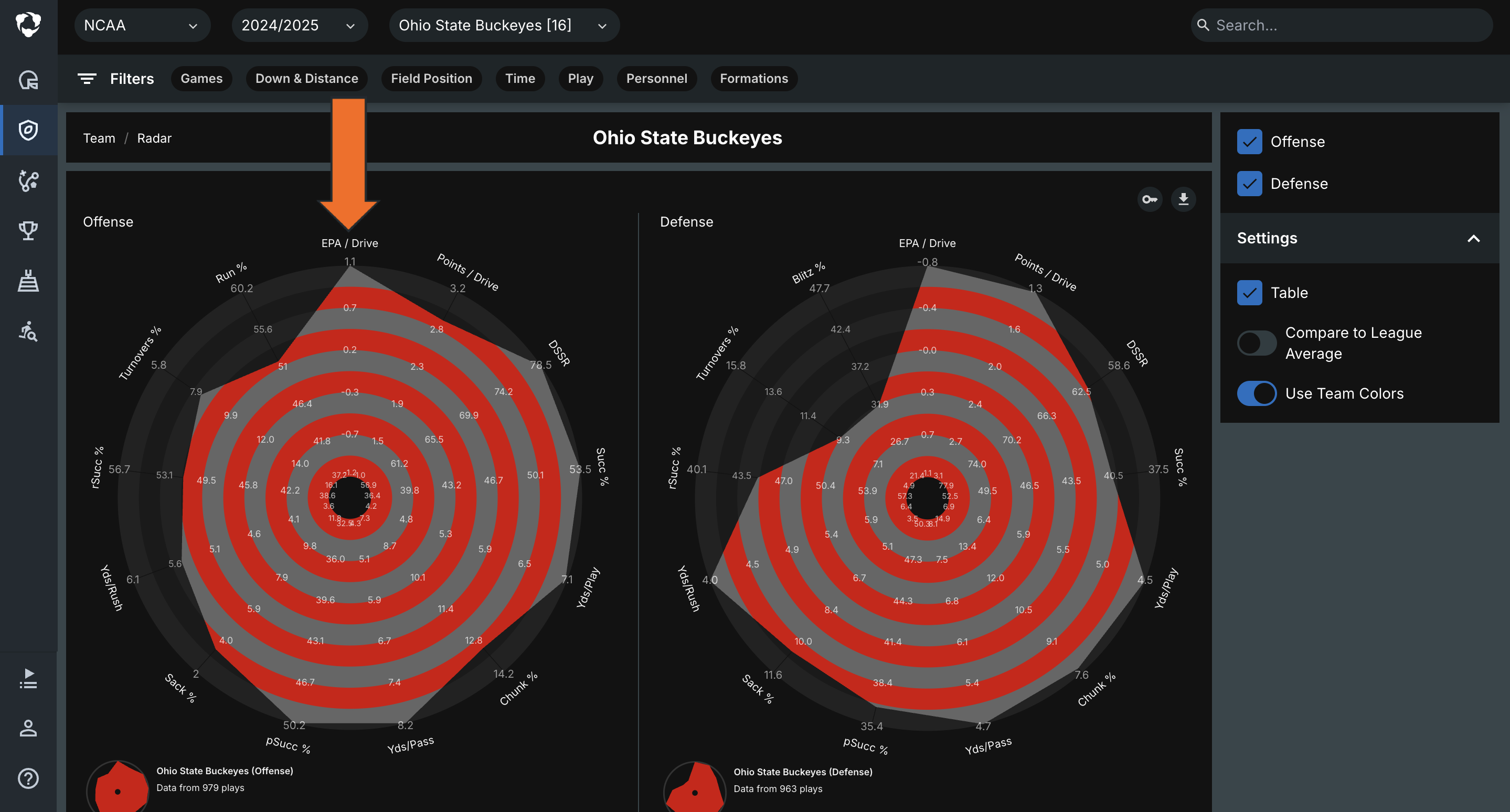
Task: Uncheck the Defense checkbox
Action: click(1249, 184)
